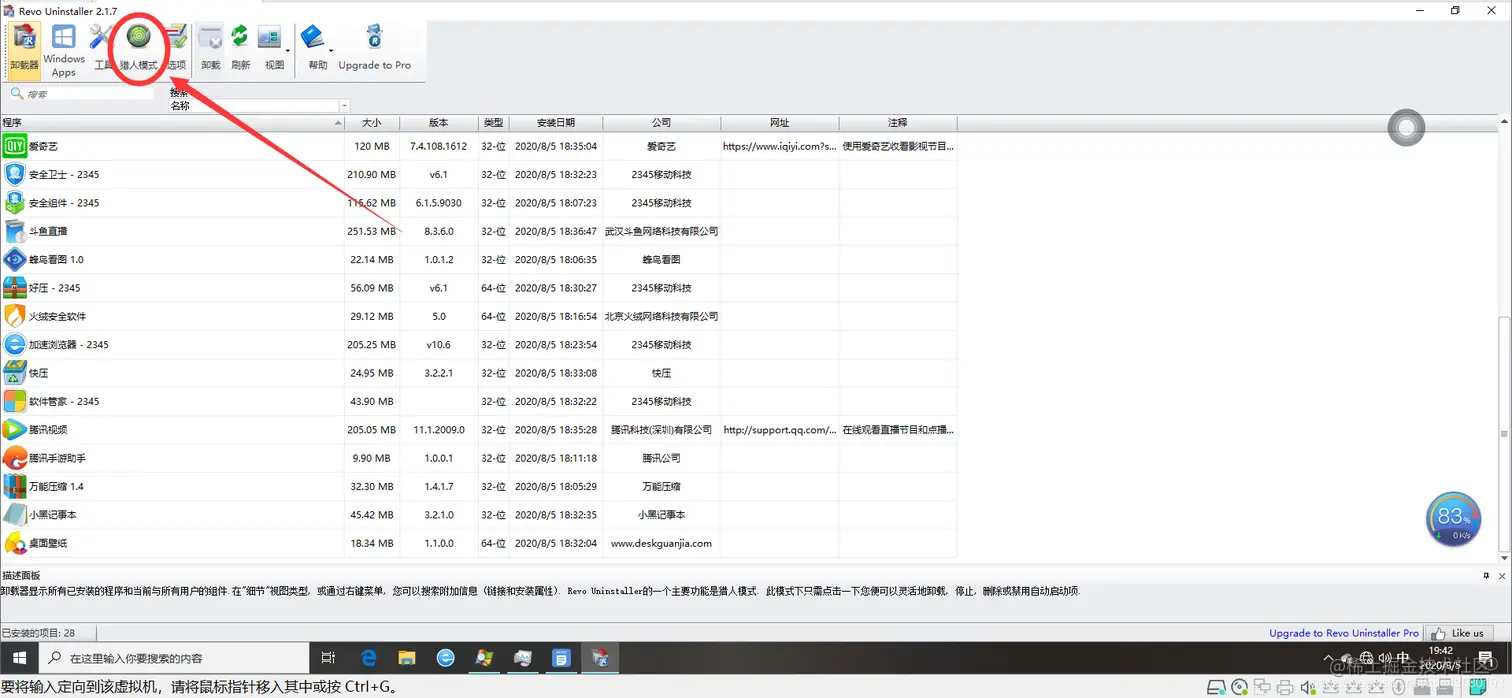This screenshot has width=1512, height=698.
Task: Close the 描述面板 description panel
Action: click(x=1502, y=577)
